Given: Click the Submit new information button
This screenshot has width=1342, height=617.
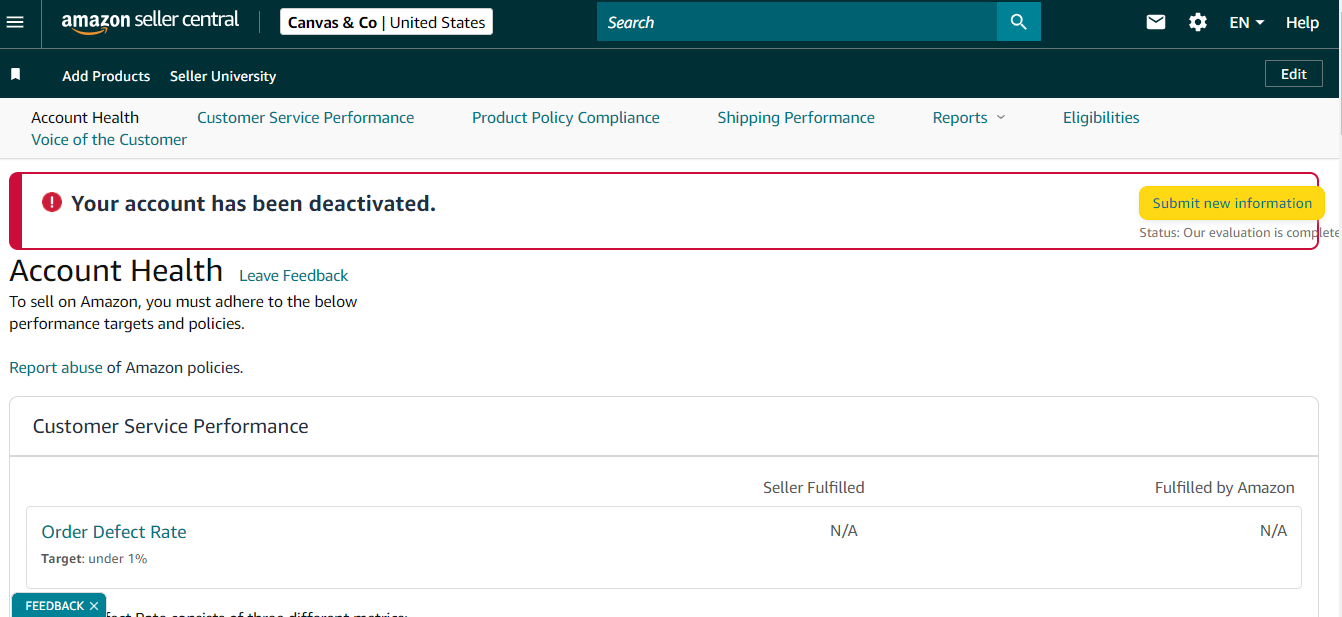Looking at the screenshot, I should pos(1232,203).
